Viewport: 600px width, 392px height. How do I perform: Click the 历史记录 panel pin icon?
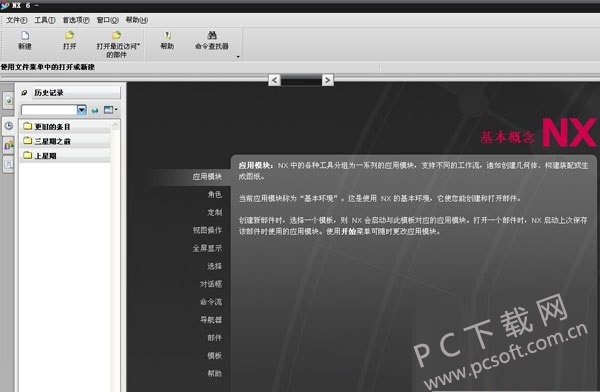(x=24, y=93)
